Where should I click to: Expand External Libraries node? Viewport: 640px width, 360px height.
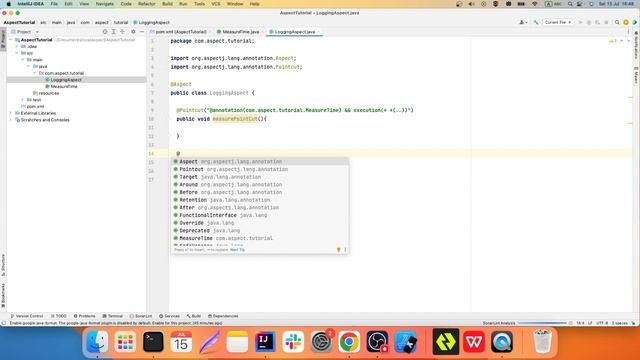(11, 113)
